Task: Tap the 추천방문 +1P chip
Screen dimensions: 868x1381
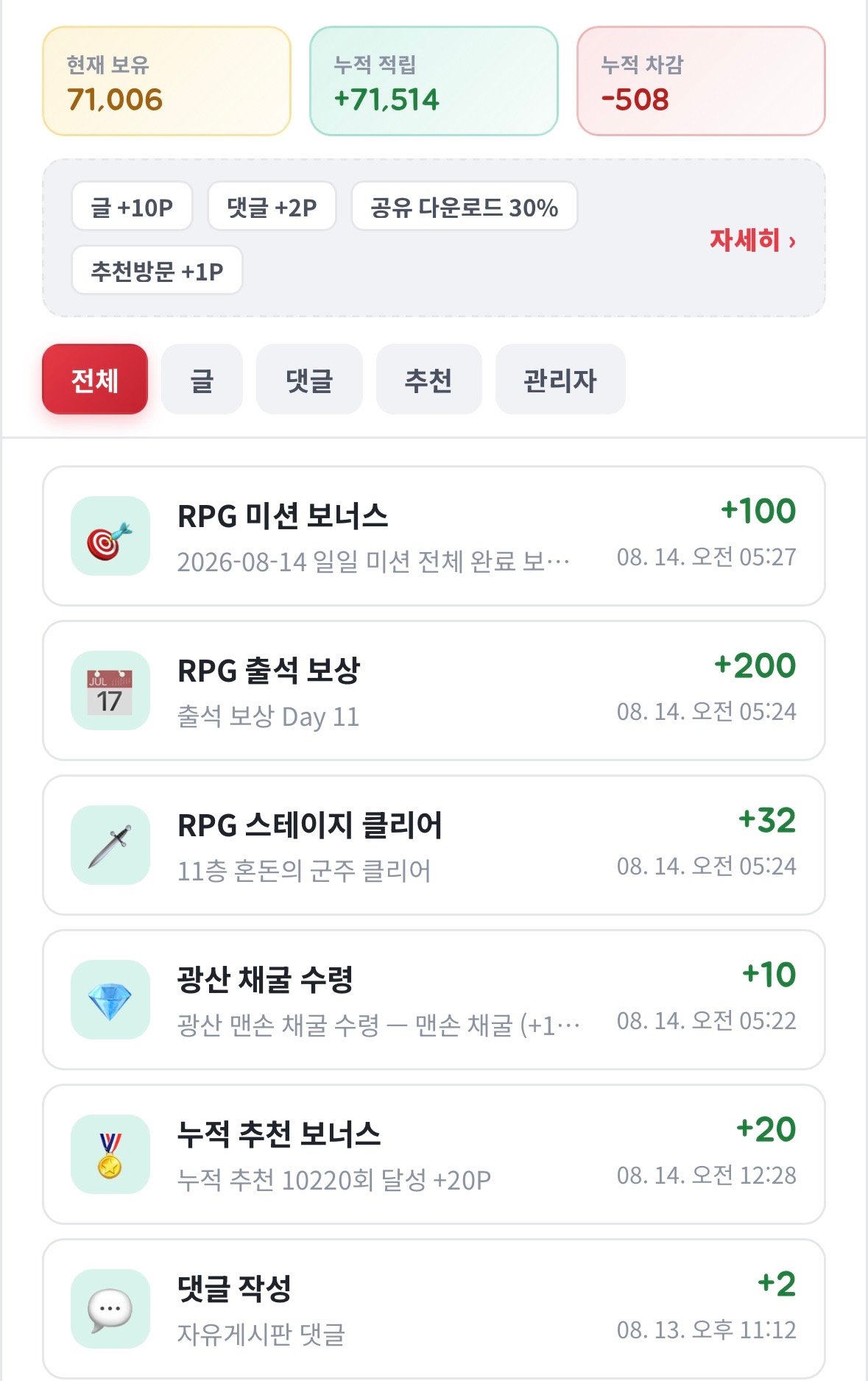Action: (157, 270)
